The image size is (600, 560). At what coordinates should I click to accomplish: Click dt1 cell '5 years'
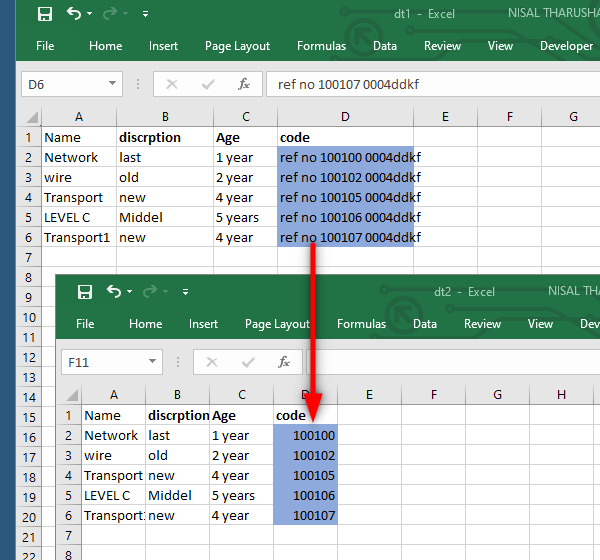[x=245, y=217]
